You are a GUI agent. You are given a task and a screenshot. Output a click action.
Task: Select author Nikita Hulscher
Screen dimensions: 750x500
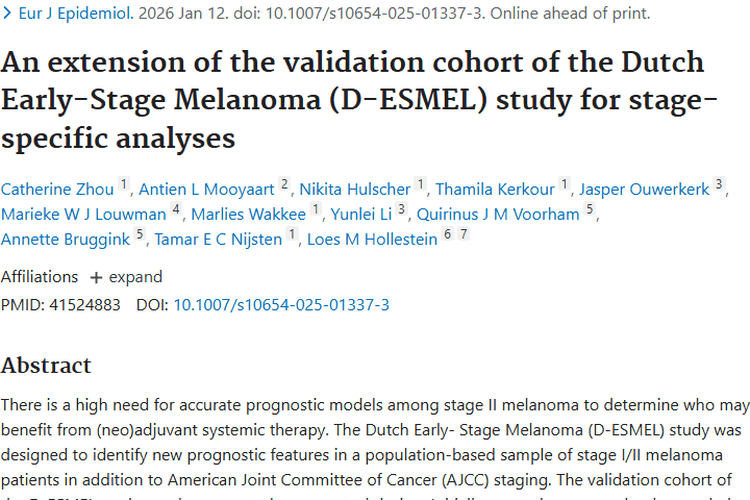(355, 188)
